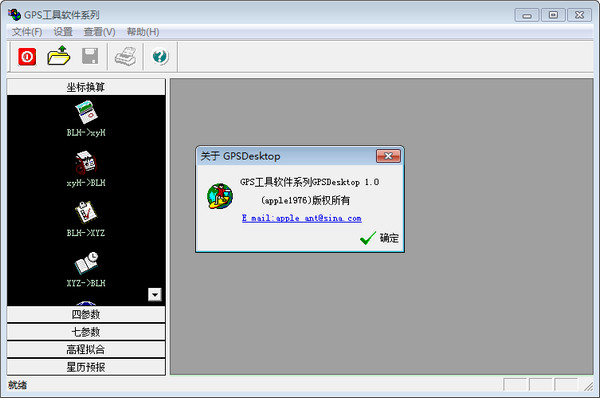The width and height of the screenshot is (600, 398).
Task: Click the printer toolbar icon
Action: tap(126, 57)
